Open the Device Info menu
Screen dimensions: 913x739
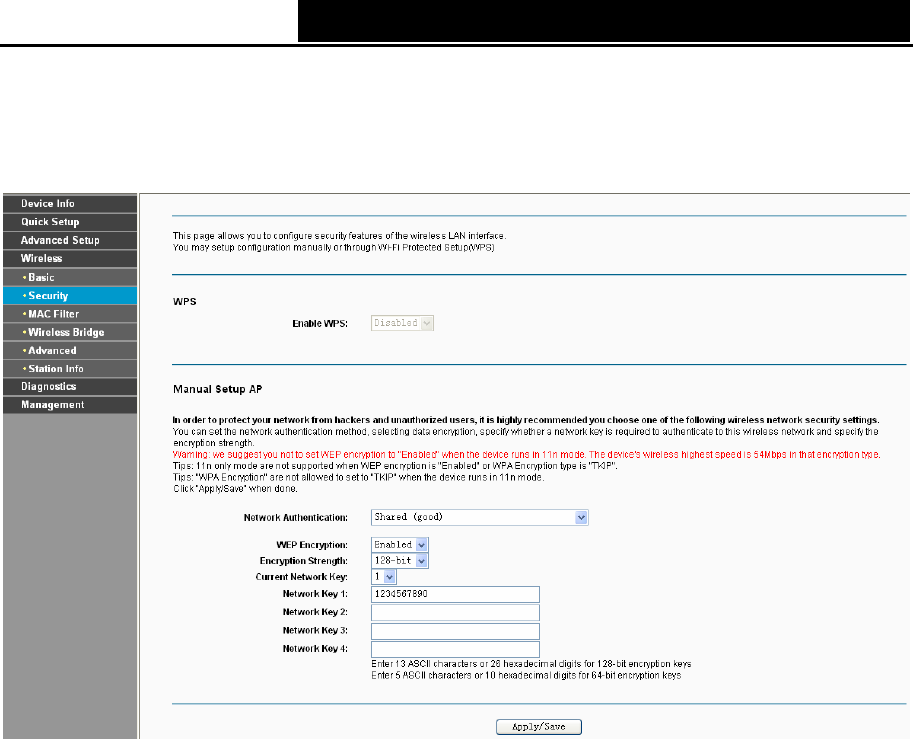click(70, 204)
